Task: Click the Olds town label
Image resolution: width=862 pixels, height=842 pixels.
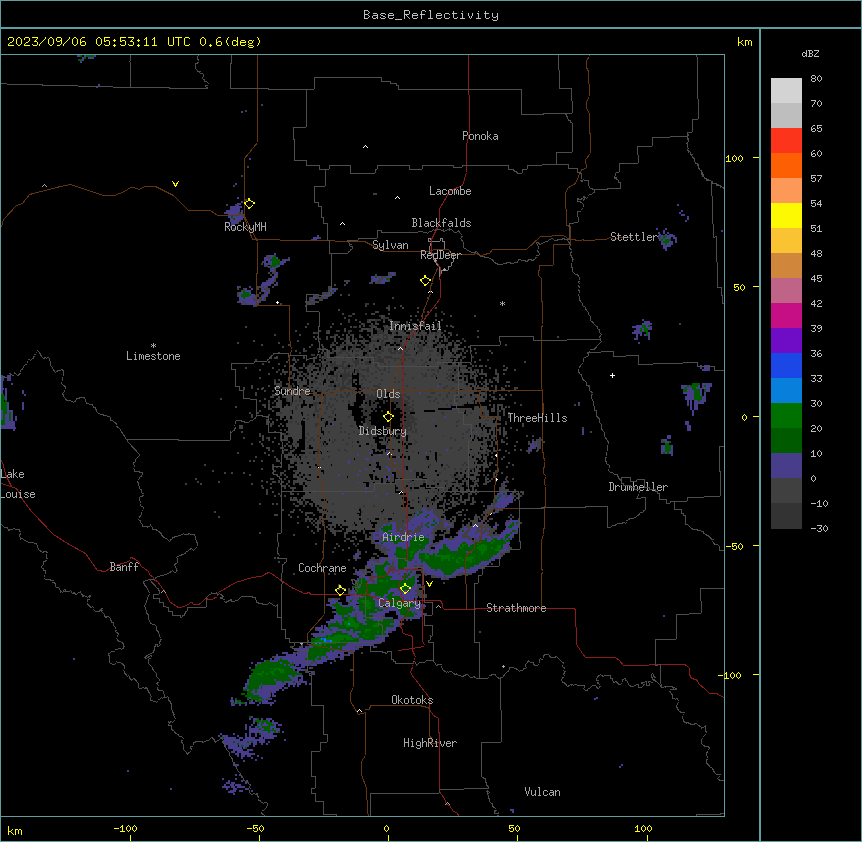Action: [x=388, y=394]
